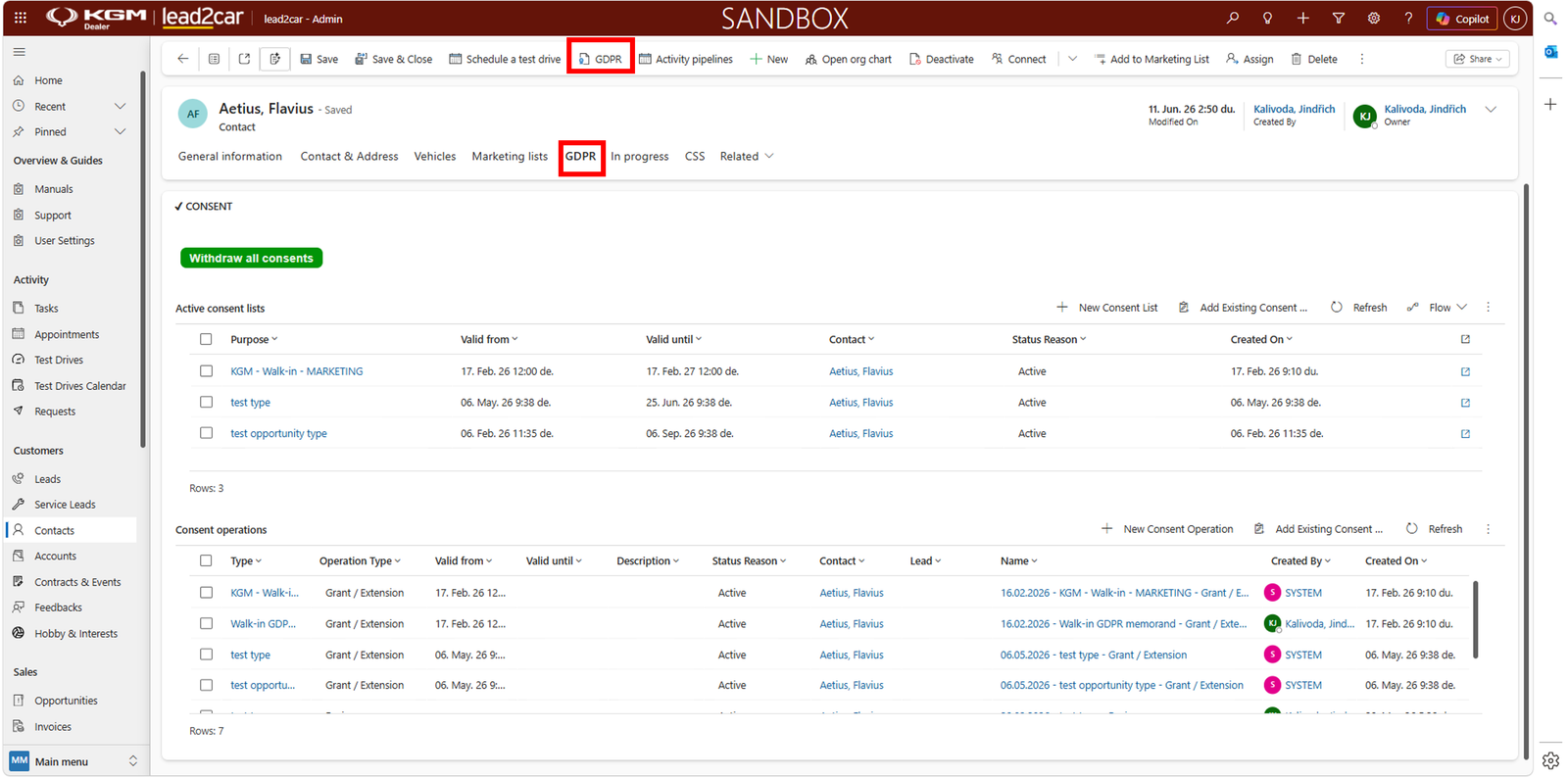Open the Flow dropdown menu
This screenshot has height=777, width=1568.
tap(1438, 308)
